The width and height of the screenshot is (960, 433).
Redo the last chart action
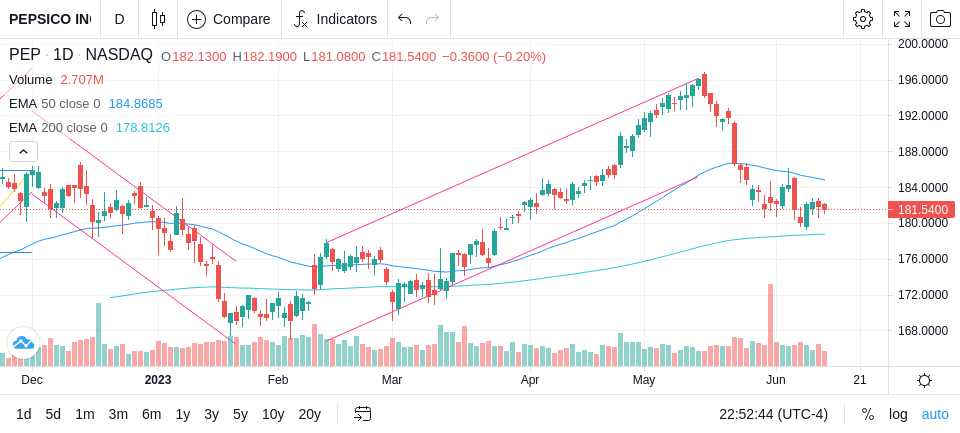point(433,19)
